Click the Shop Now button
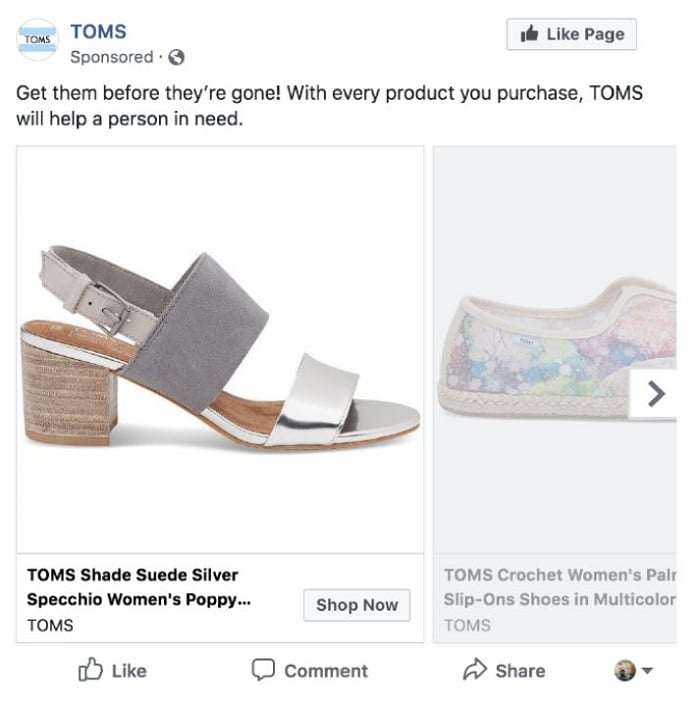The width and height of the screenshot is (700, 709). pyautogui.click(x=357, y=605)
